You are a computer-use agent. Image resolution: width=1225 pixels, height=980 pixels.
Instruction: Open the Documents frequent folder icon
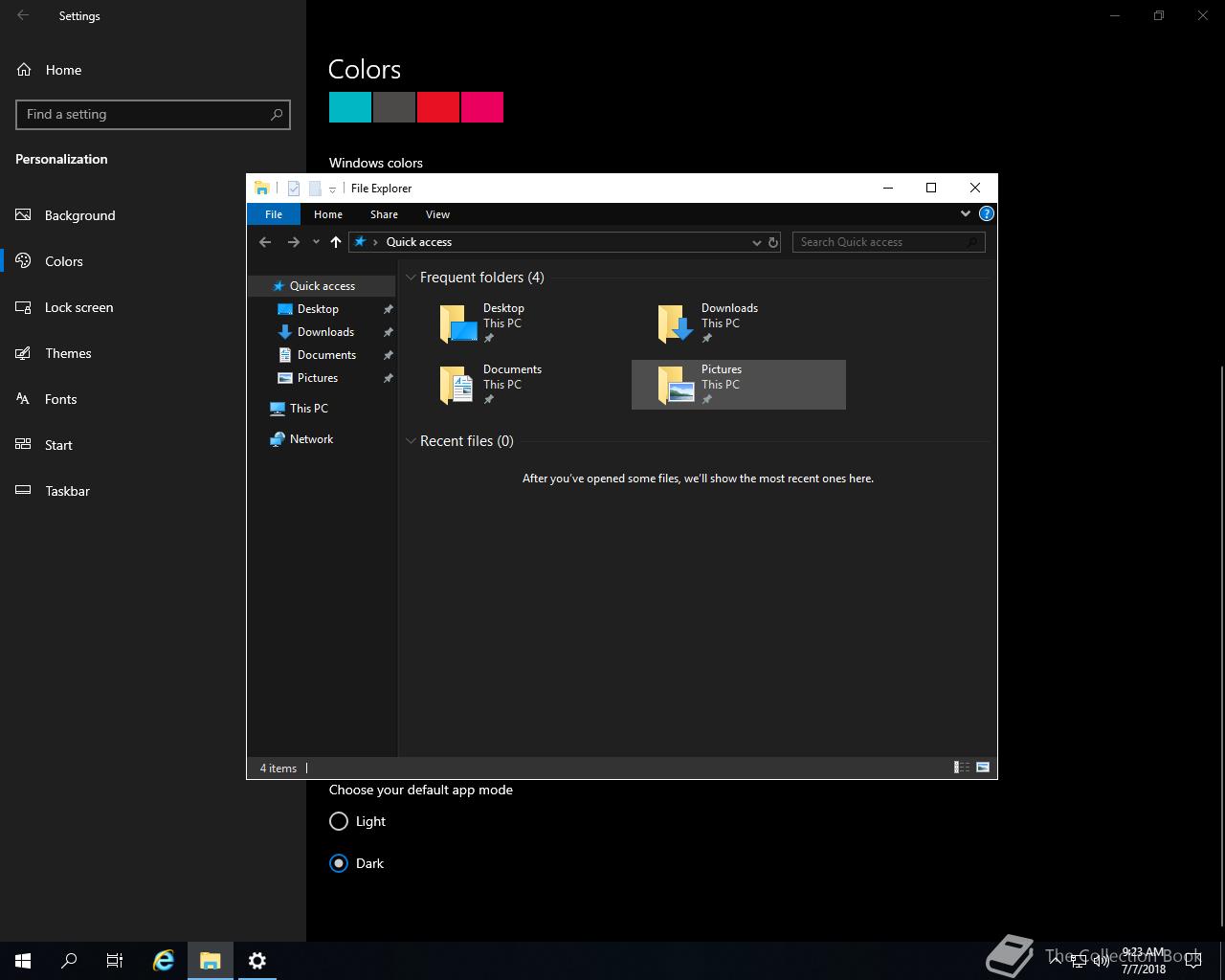tap(458, 385)
